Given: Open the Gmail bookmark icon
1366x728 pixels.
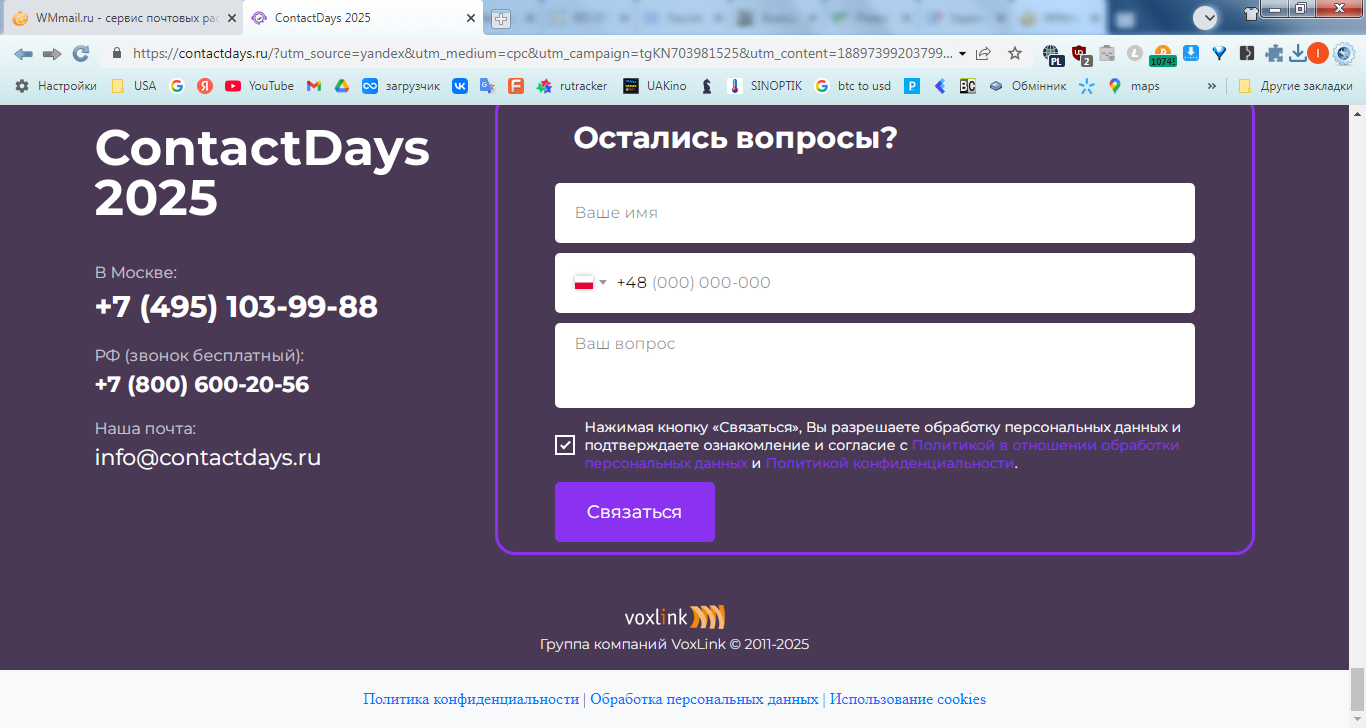Looking at the screenshot, I should point(314,86).
